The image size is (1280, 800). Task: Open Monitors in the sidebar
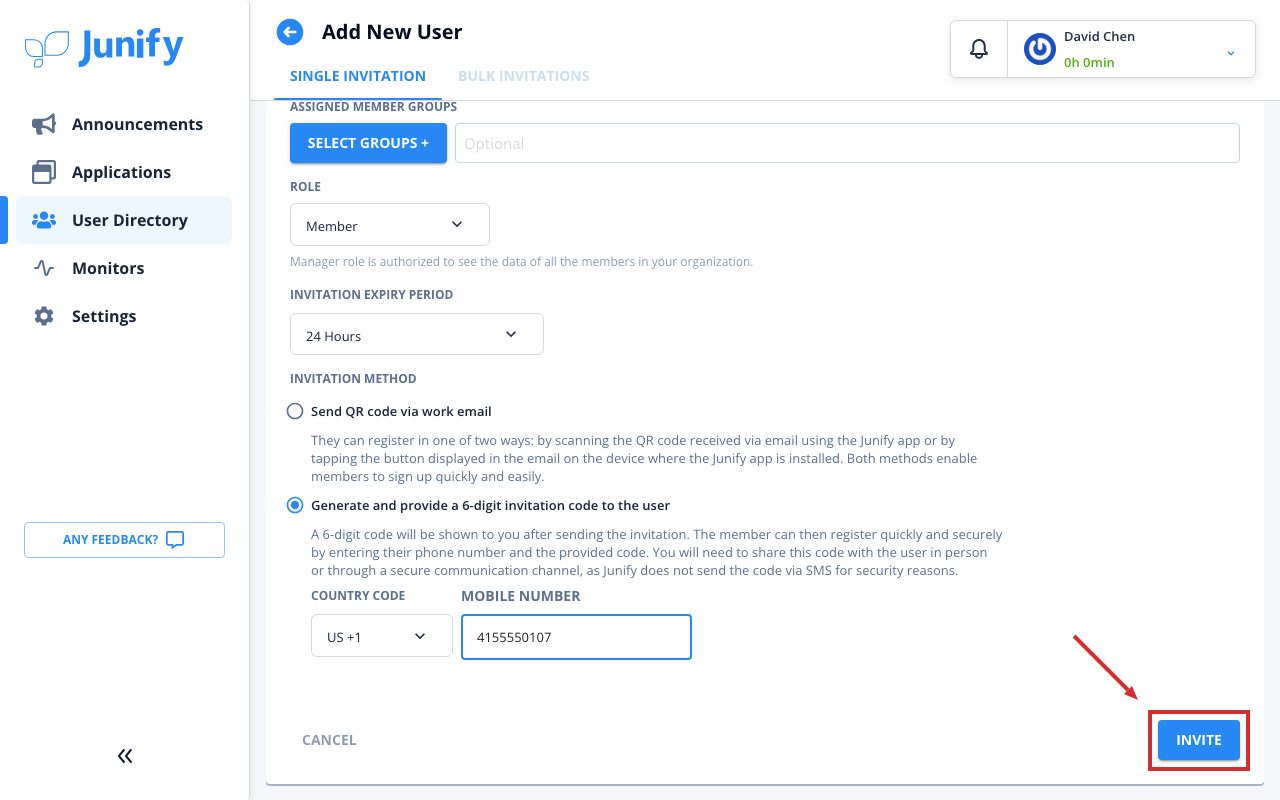point(124,268)
